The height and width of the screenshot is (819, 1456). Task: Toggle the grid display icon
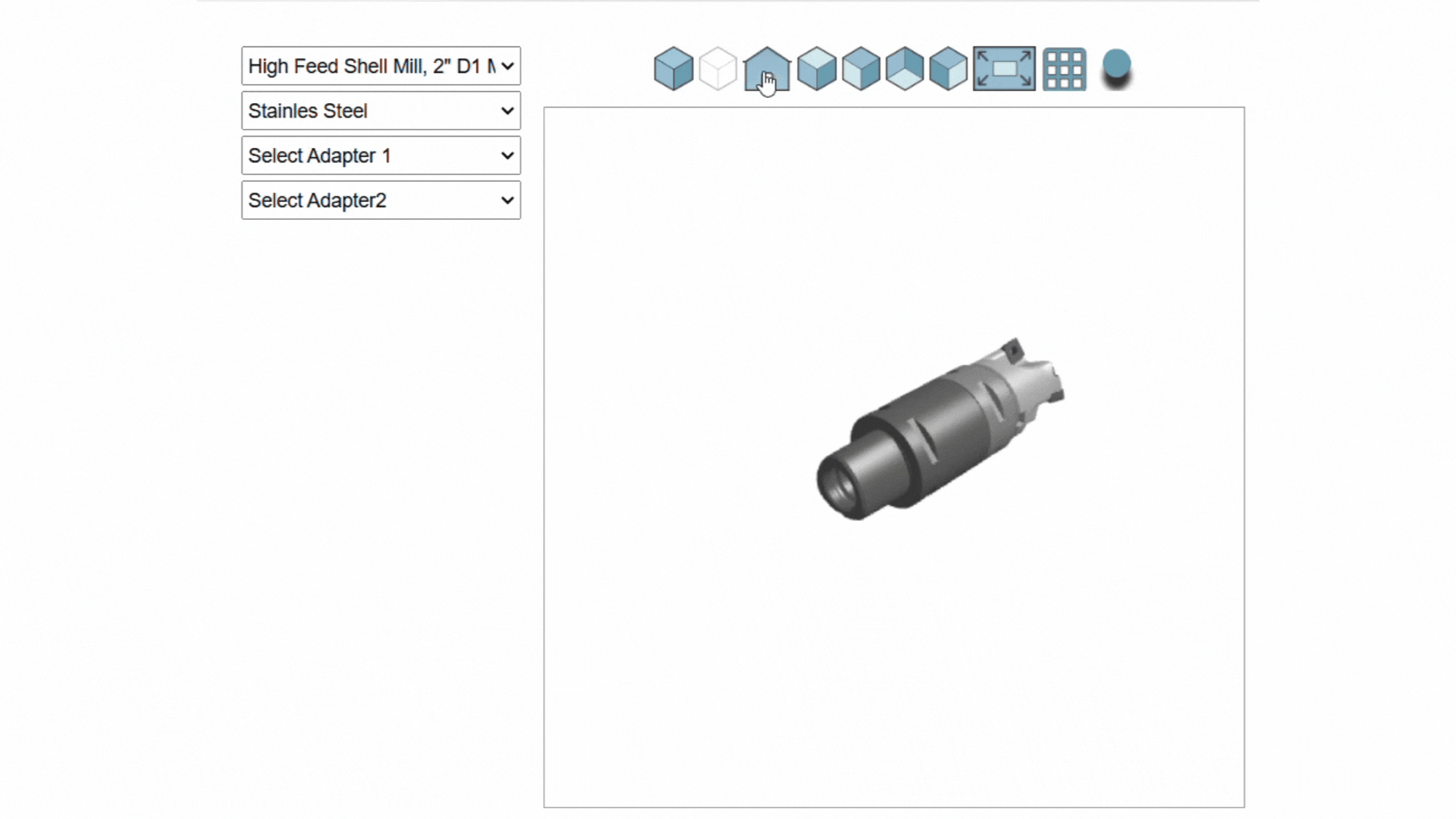(x=1064, y=70)
